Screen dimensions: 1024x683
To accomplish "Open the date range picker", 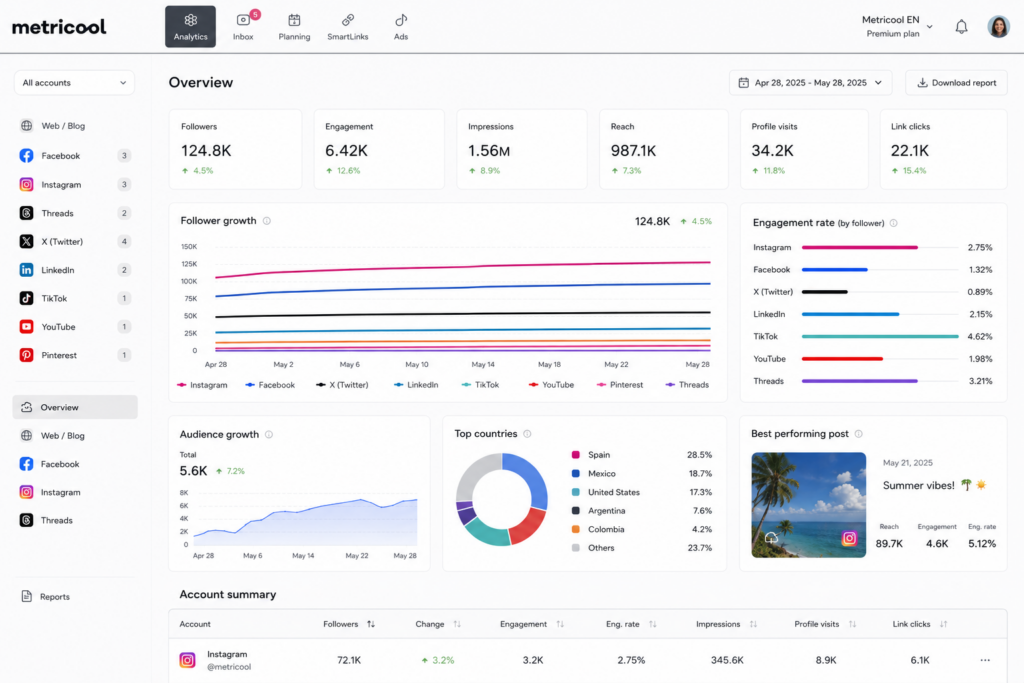I will (810, 83).
